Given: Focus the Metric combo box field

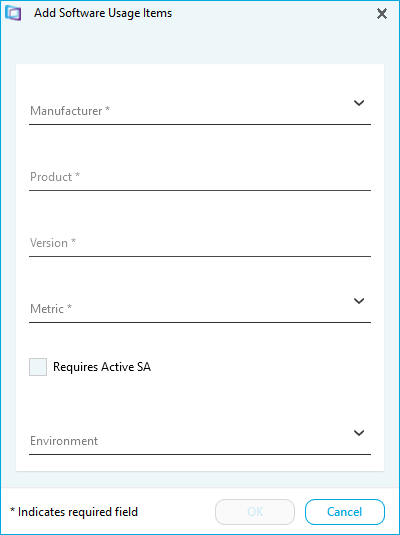Looking at the screenshot, I should tap(200, 308).
